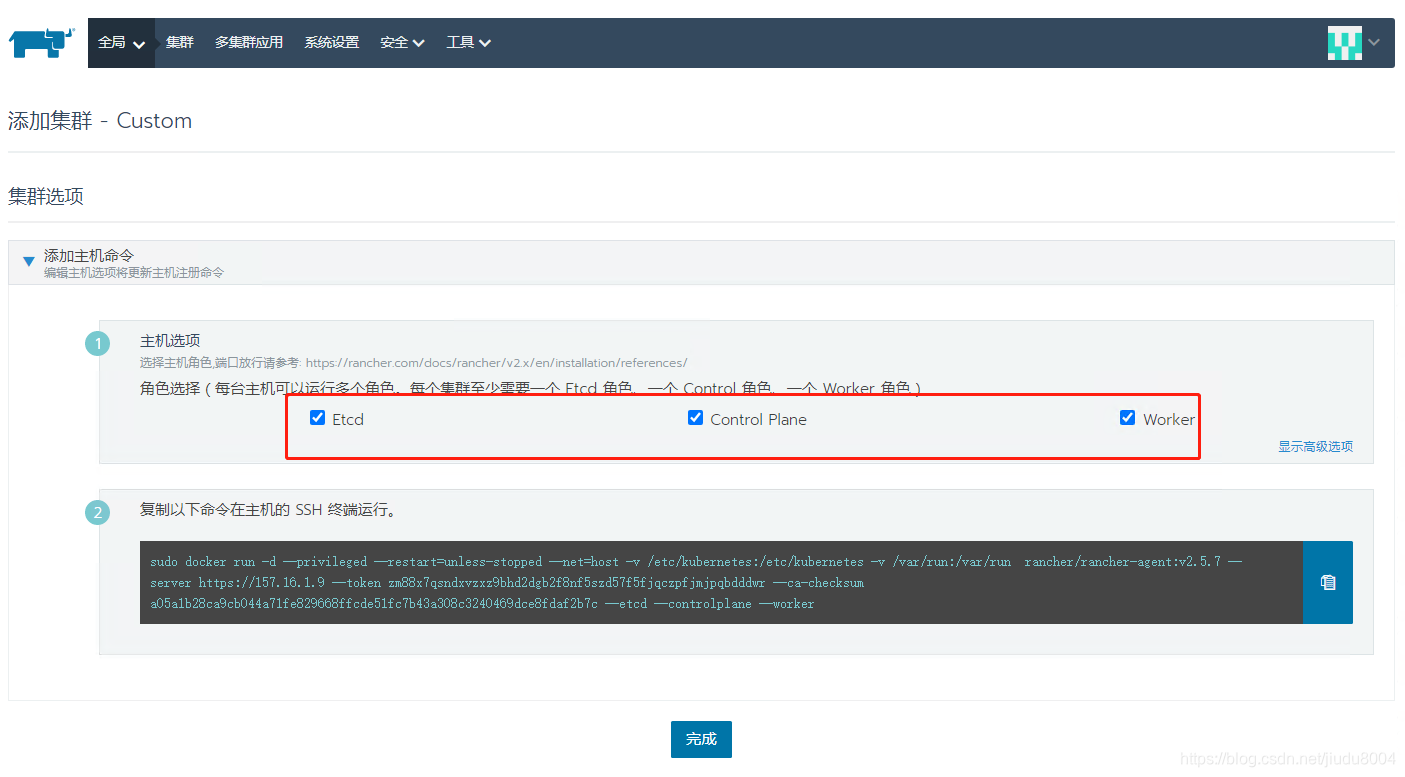Click the Rancher cow logo

pyautogui.click(x=41, y=43)
